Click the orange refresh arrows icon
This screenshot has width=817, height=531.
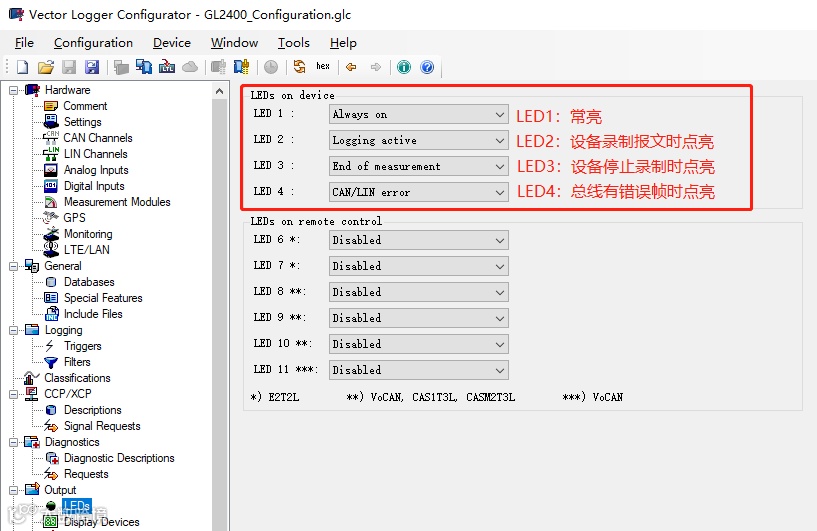(300, 67)
